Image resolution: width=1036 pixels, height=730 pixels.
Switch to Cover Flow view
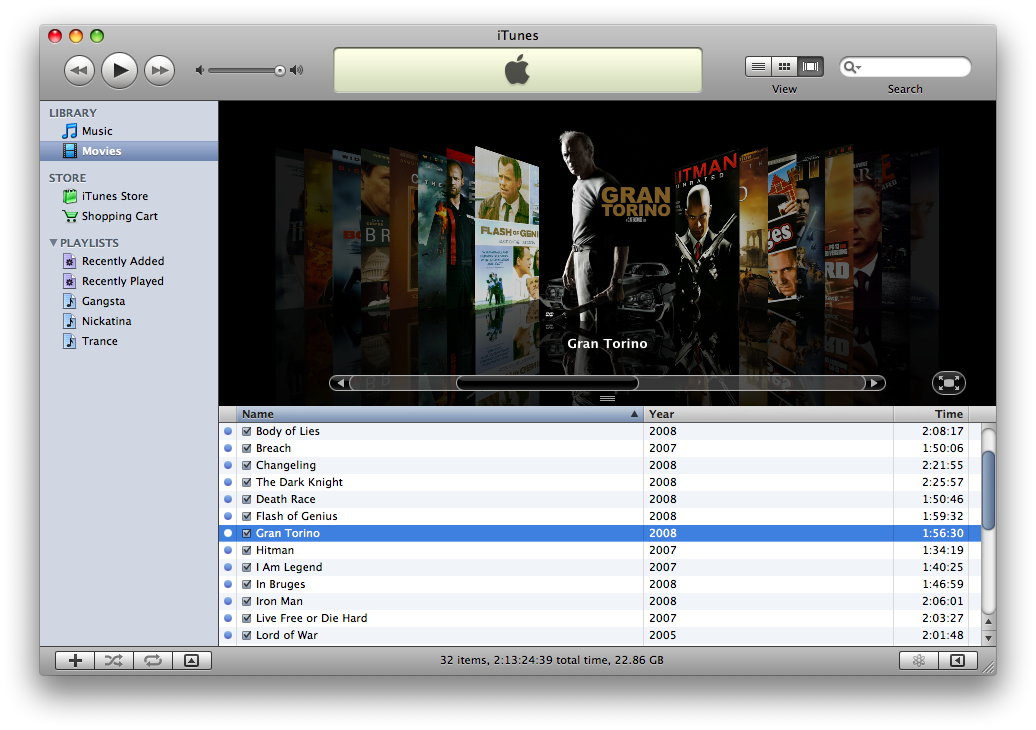tap(810, 67)
